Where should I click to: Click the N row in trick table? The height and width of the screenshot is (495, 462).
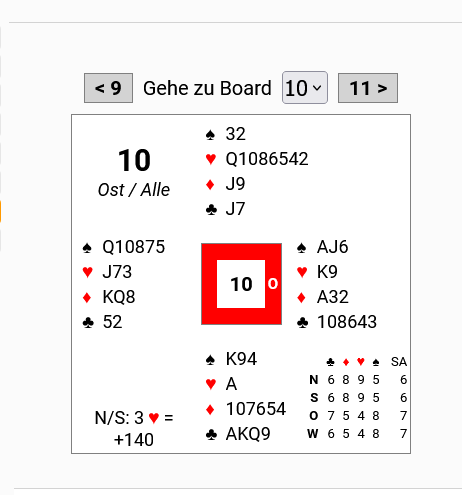pos(357,380)
